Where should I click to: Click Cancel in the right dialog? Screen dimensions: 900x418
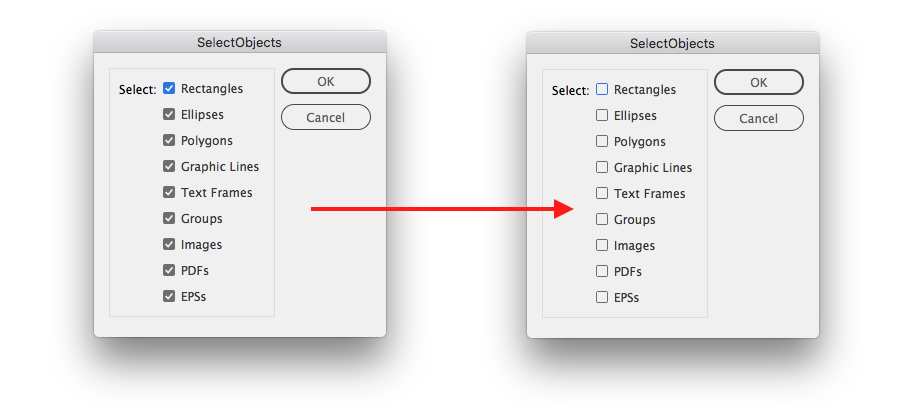tap(758, 118)
